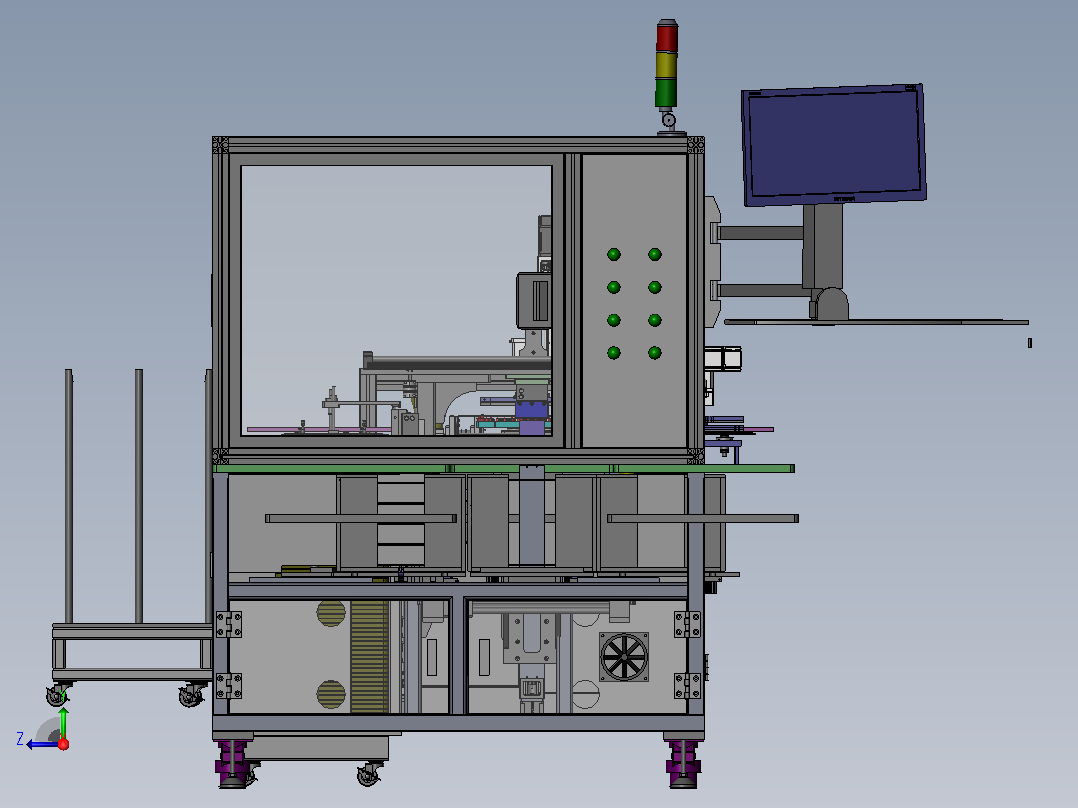Pick the dark blue monitor screen
Viewport: 1078px width, 808px height.
click(834, 144)
